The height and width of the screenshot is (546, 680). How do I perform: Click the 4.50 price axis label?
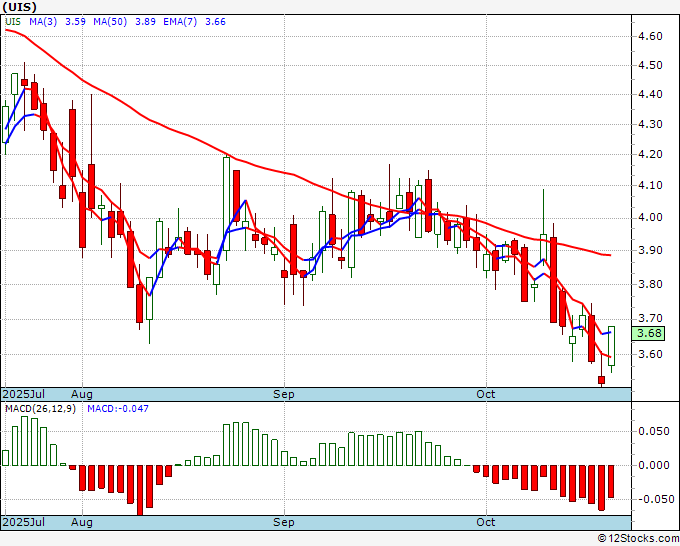[651, 65]
